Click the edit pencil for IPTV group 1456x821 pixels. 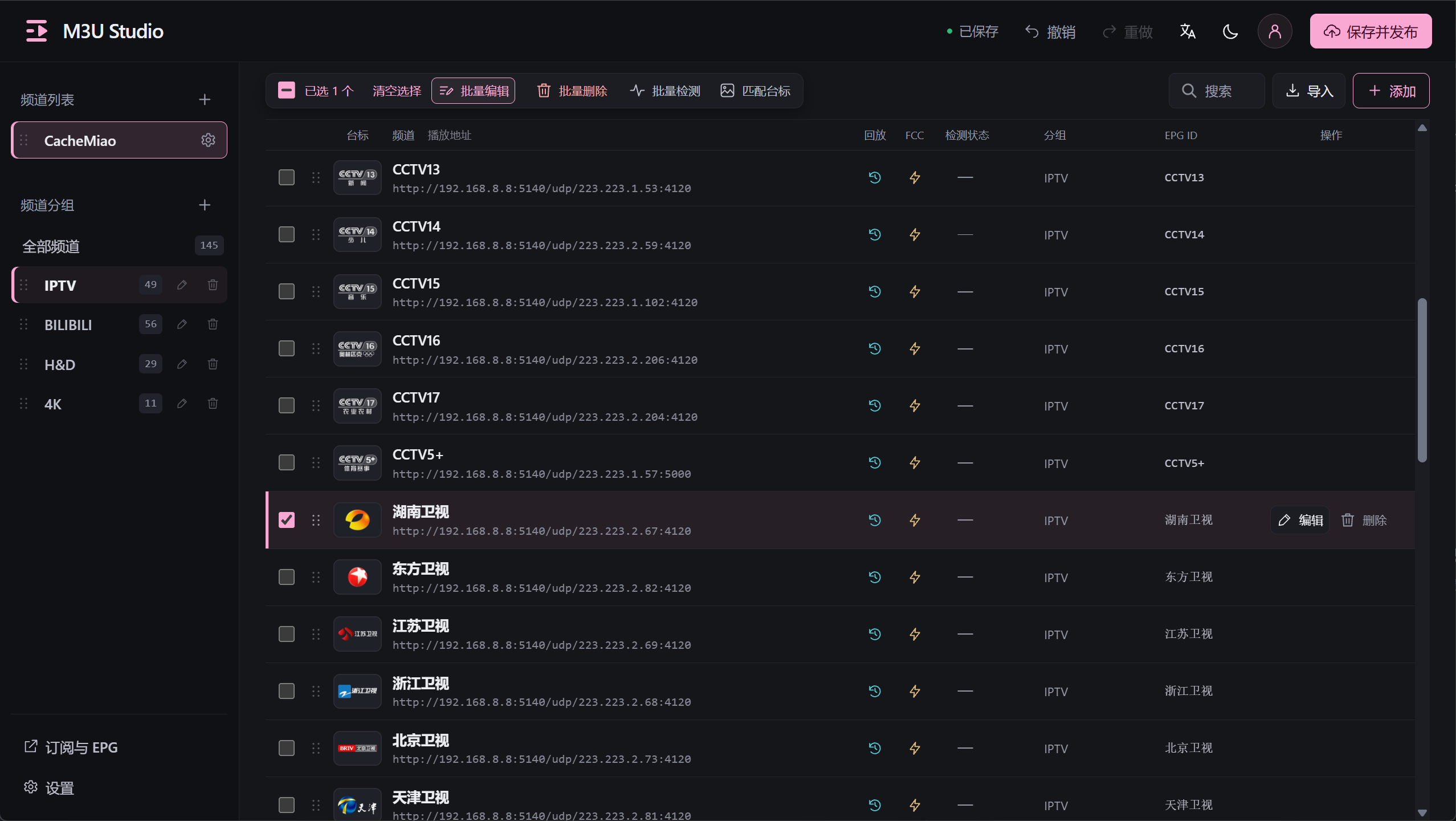coord(182,285)
